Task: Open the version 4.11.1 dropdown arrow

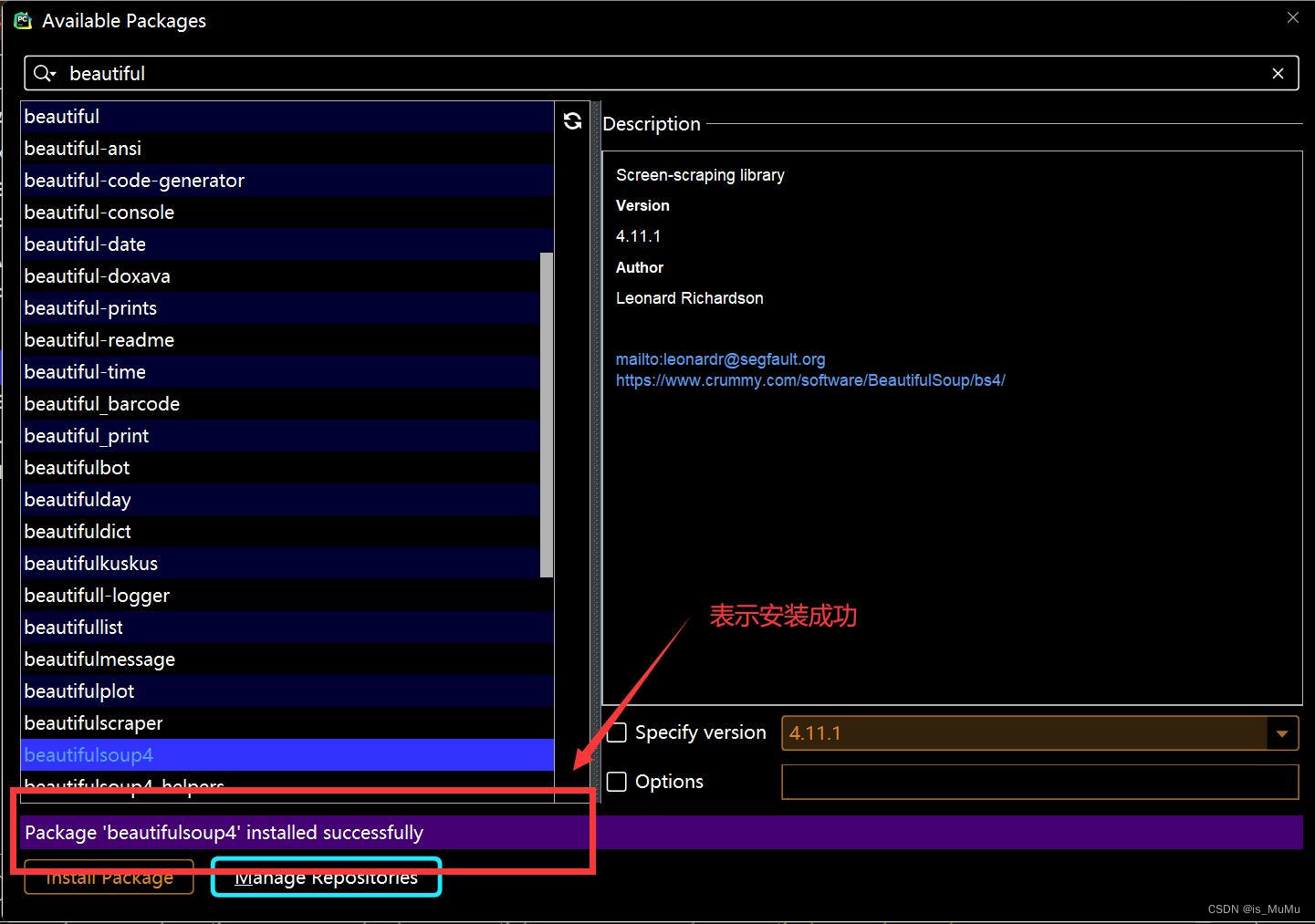Action: point(1282,733)
